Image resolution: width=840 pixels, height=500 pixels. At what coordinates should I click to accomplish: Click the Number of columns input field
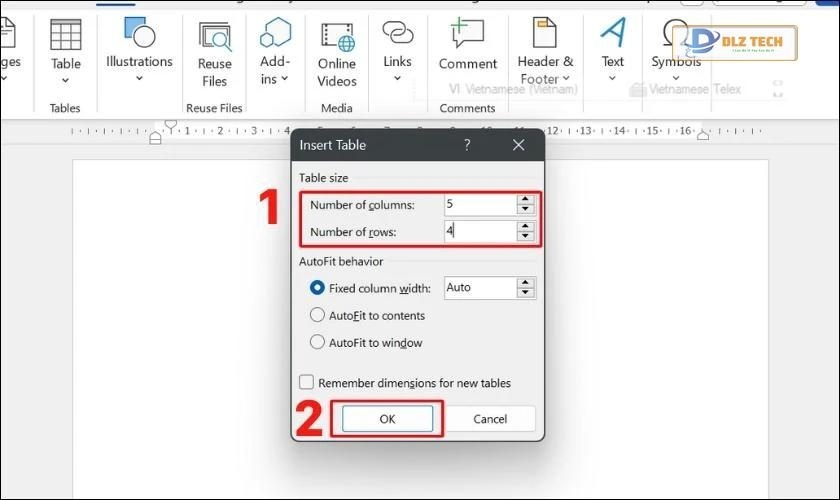click(479, 204)
